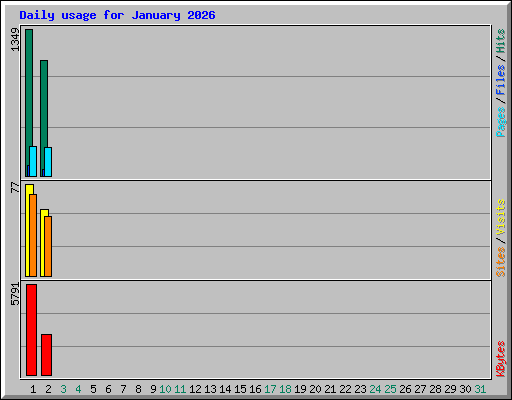The image size is (512, 400).
Task: Click the cyan Pages bar for day 1
Action: [33, 161]
